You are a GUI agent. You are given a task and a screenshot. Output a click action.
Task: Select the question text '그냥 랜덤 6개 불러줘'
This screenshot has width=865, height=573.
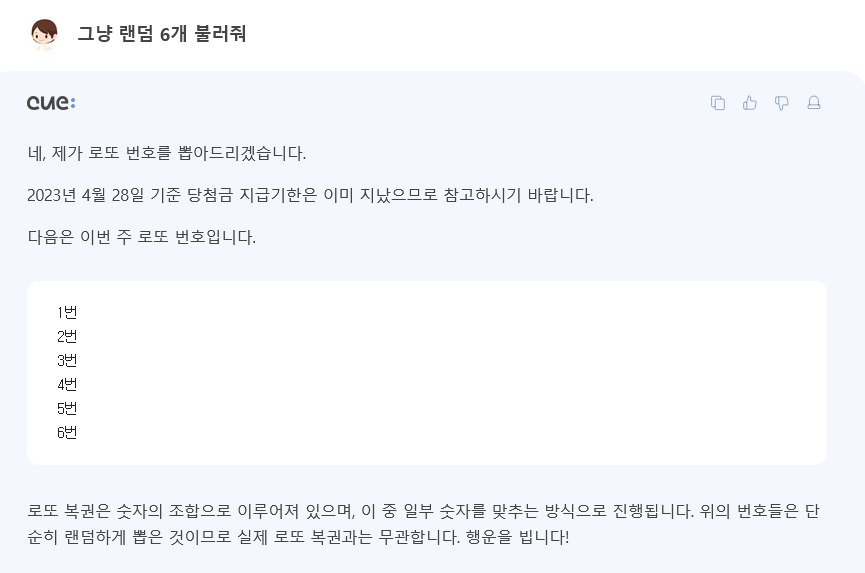point(162,34)
